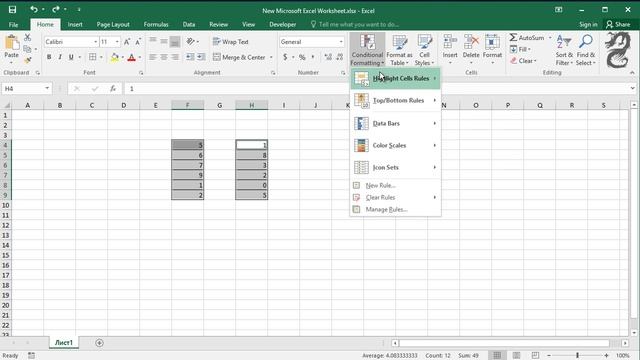The width and height of the screenshot is (640, 360).
Task: Open Data Bars submenu
Action: [395, 123]
